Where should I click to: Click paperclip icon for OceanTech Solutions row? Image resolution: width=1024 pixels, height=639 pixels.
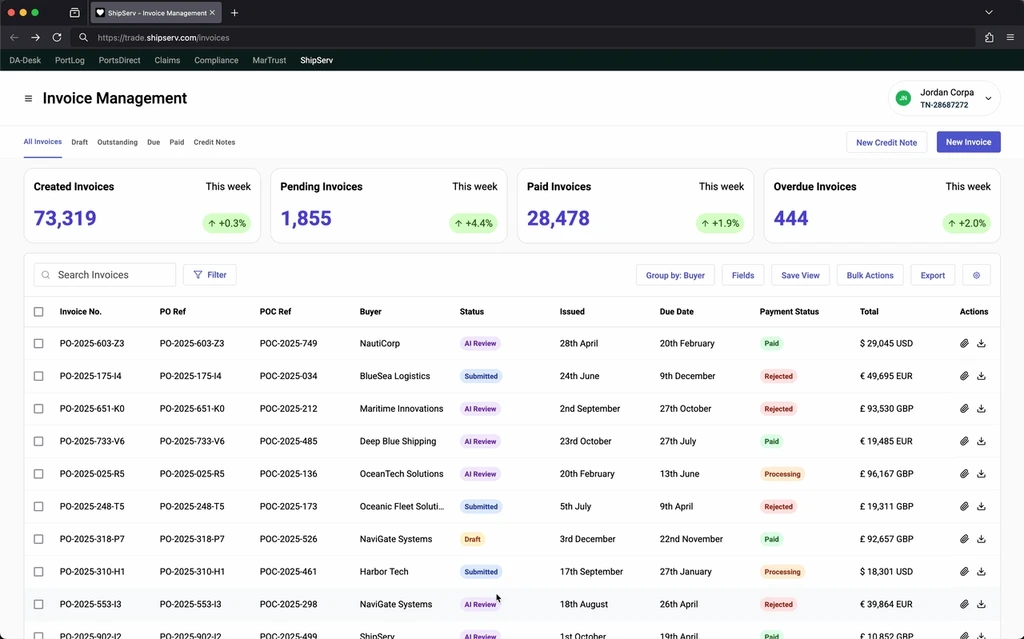click(x=964, y=474)
